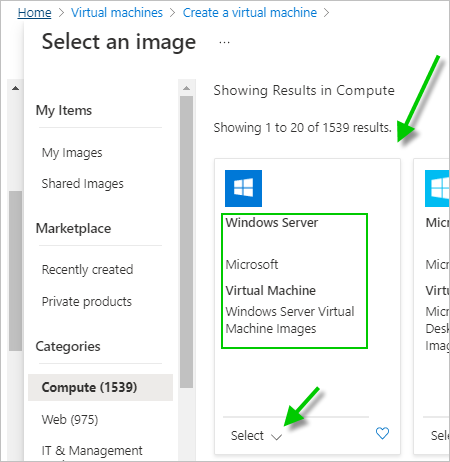Click the Virtual Machine label on Windows Server card
Viewport: 450px width, 462px height.
tap(271, 291)
